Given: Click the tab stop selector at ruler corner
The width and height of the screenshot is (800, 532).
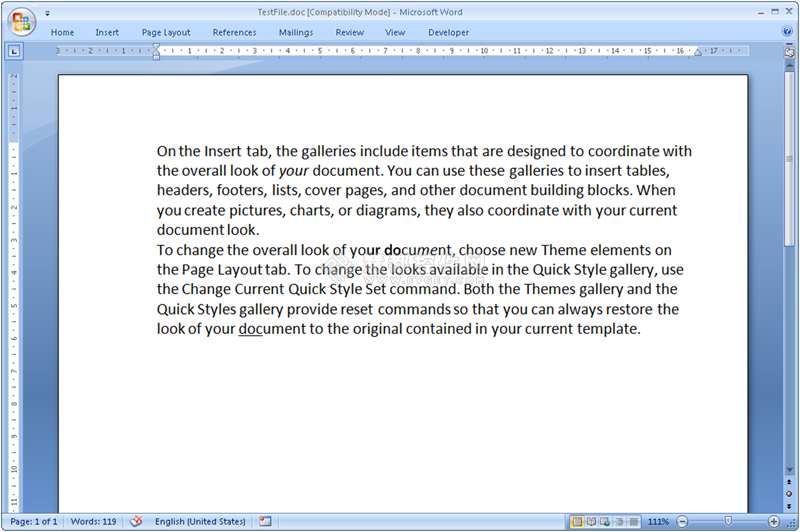Looking at the screenshot, I should [14, 51].
